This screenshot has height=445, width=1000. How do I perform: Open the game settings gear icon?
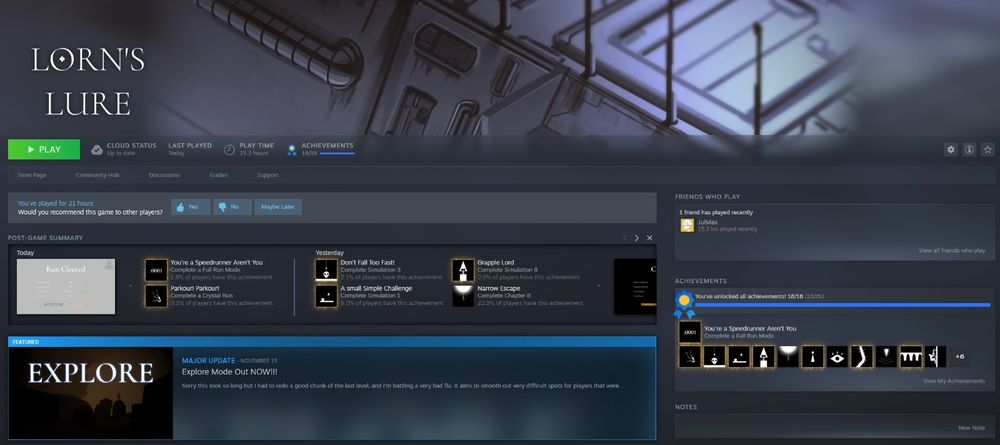(951, 150)
